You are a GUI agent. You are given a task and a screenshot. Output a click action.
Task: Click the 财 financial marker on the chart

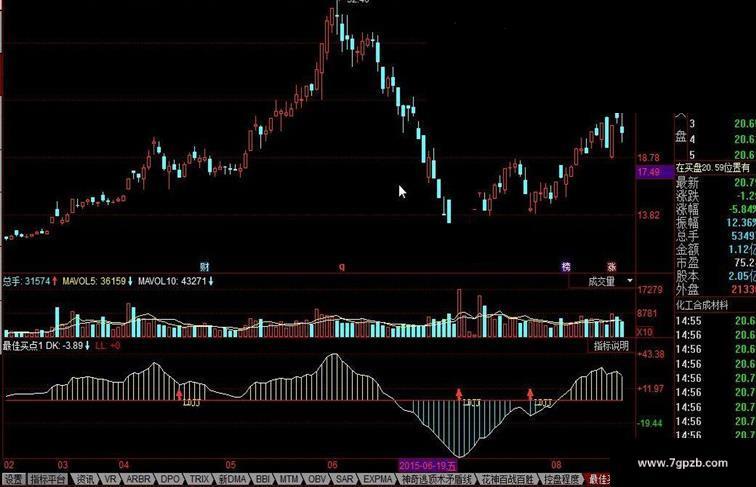[x=204, y=267]
